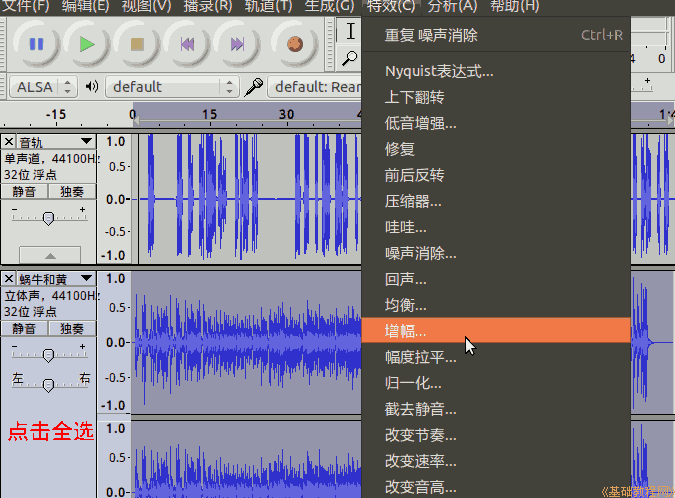Open the 编辑(E) menu
Image resolution: width=675 pixels, height=498 pixels.
click(85, 6)
